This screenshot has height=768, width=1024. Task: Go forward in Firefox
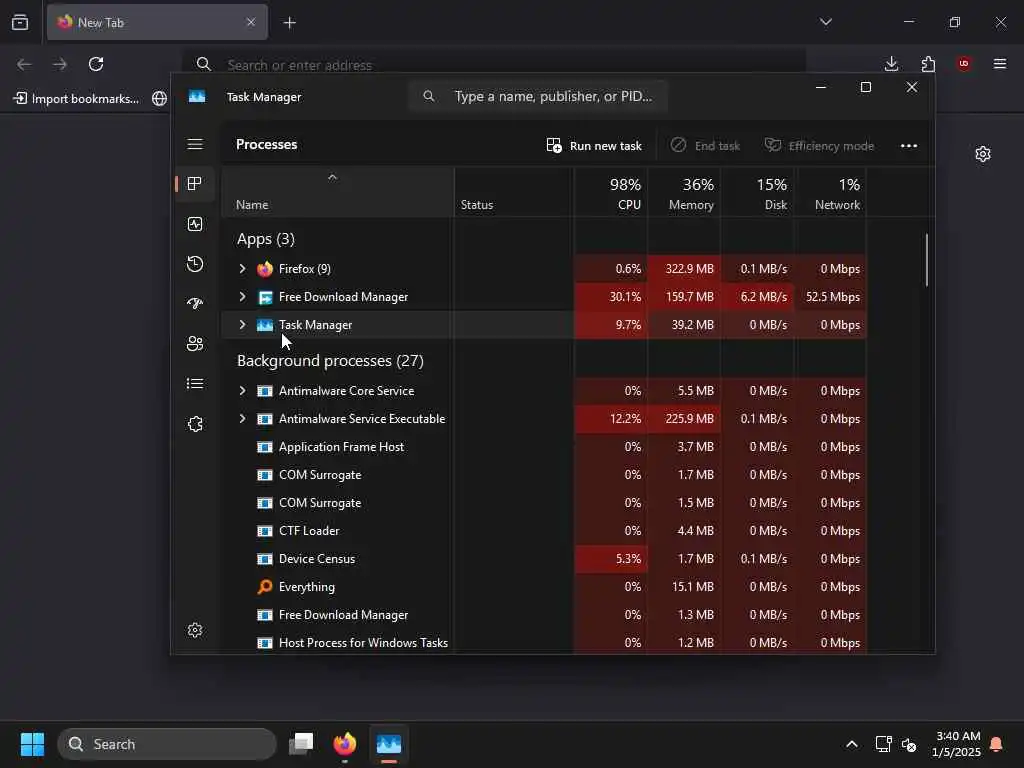60,64
